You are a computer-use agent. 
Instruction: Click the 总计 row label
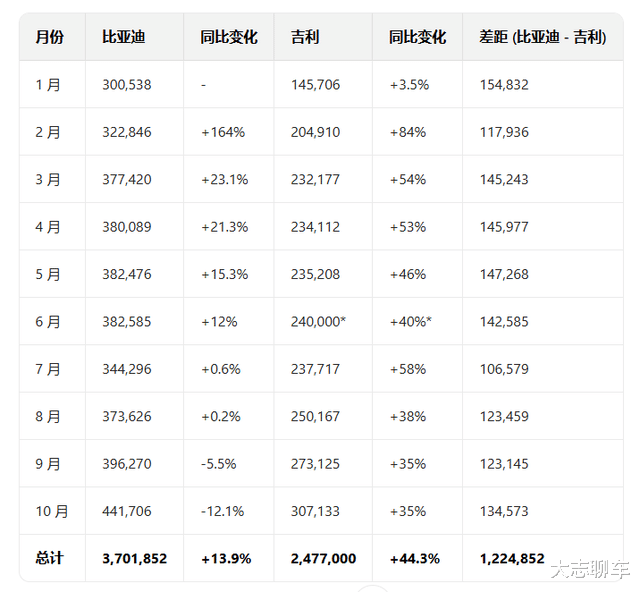click(x=49, y=558)
